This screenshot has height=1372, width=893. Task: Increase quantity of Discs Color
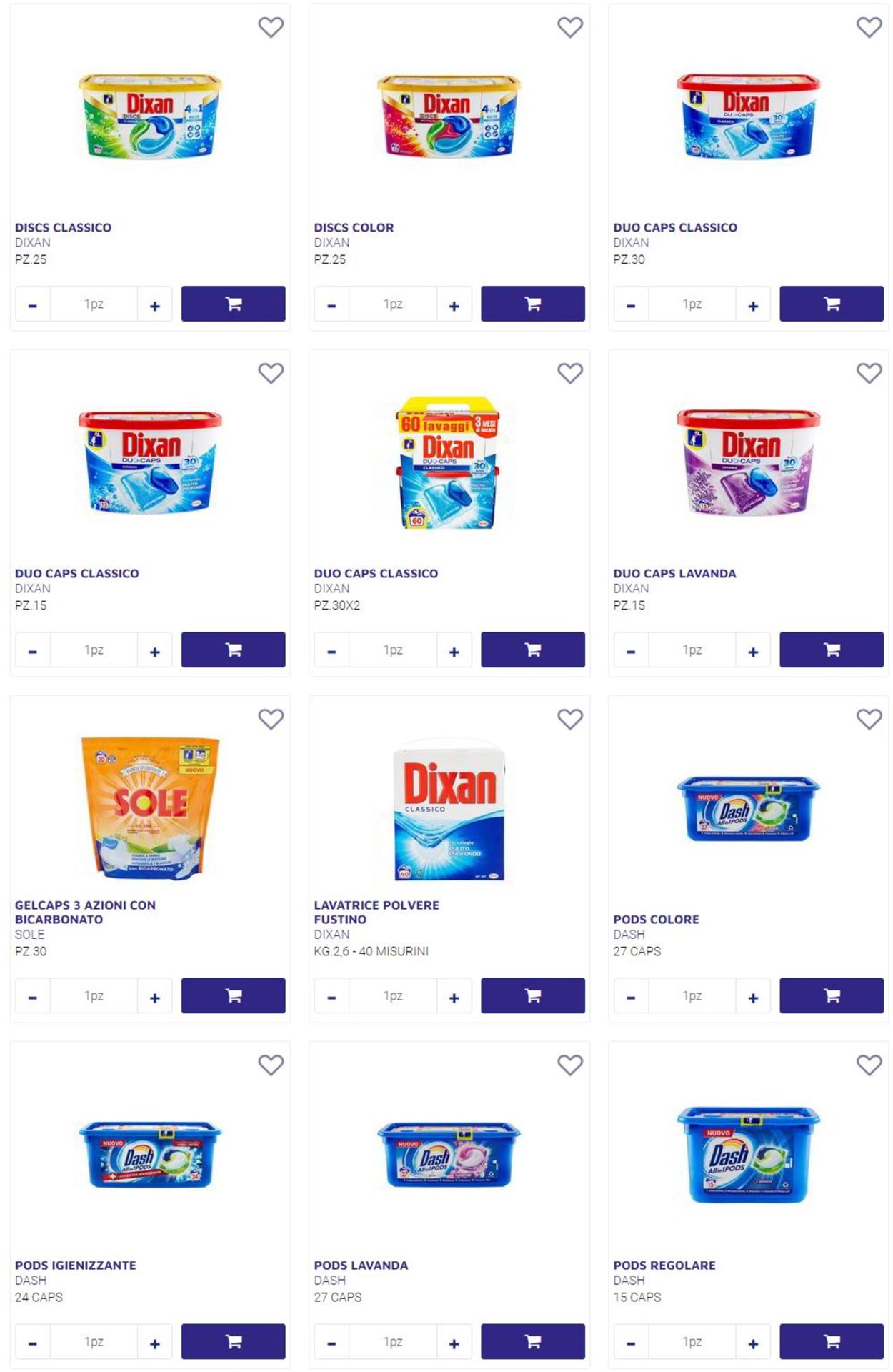[x=454, y=305]
